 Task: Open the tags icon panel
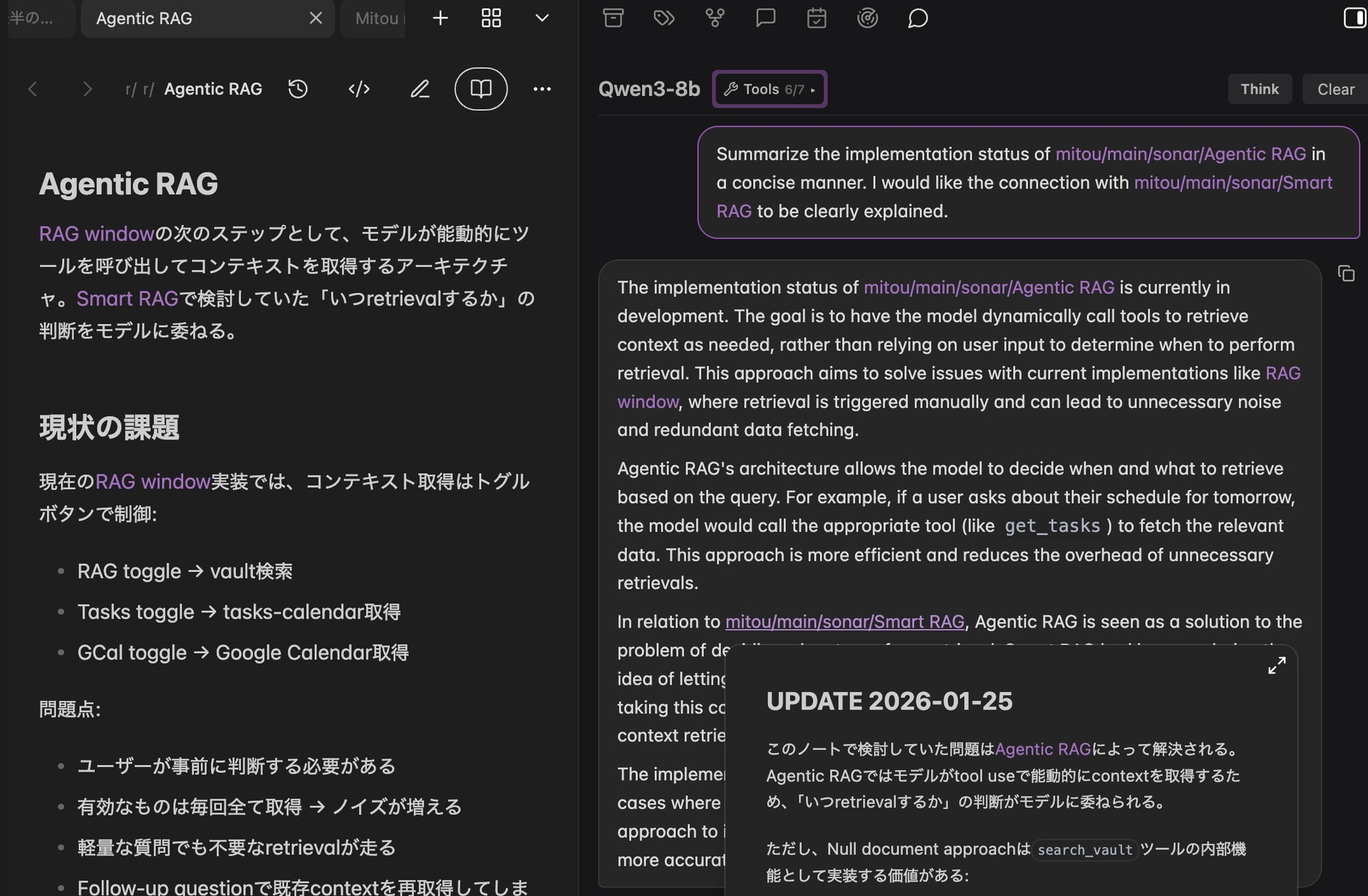click(664, 18)
